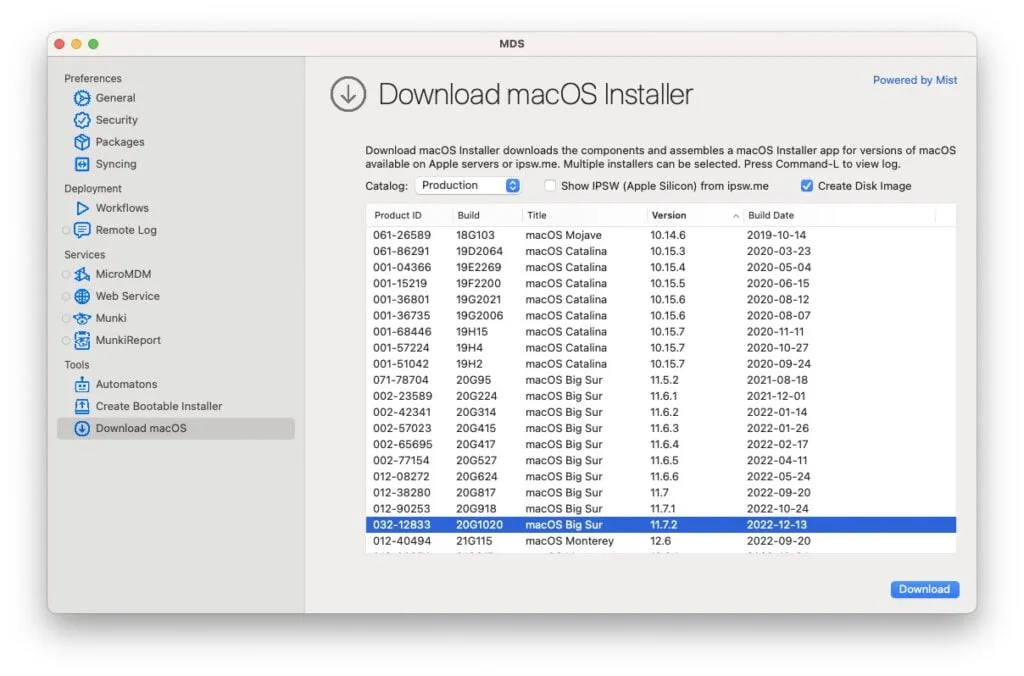
Task: Toggle Munki status indicator
Action: (66, 318)
